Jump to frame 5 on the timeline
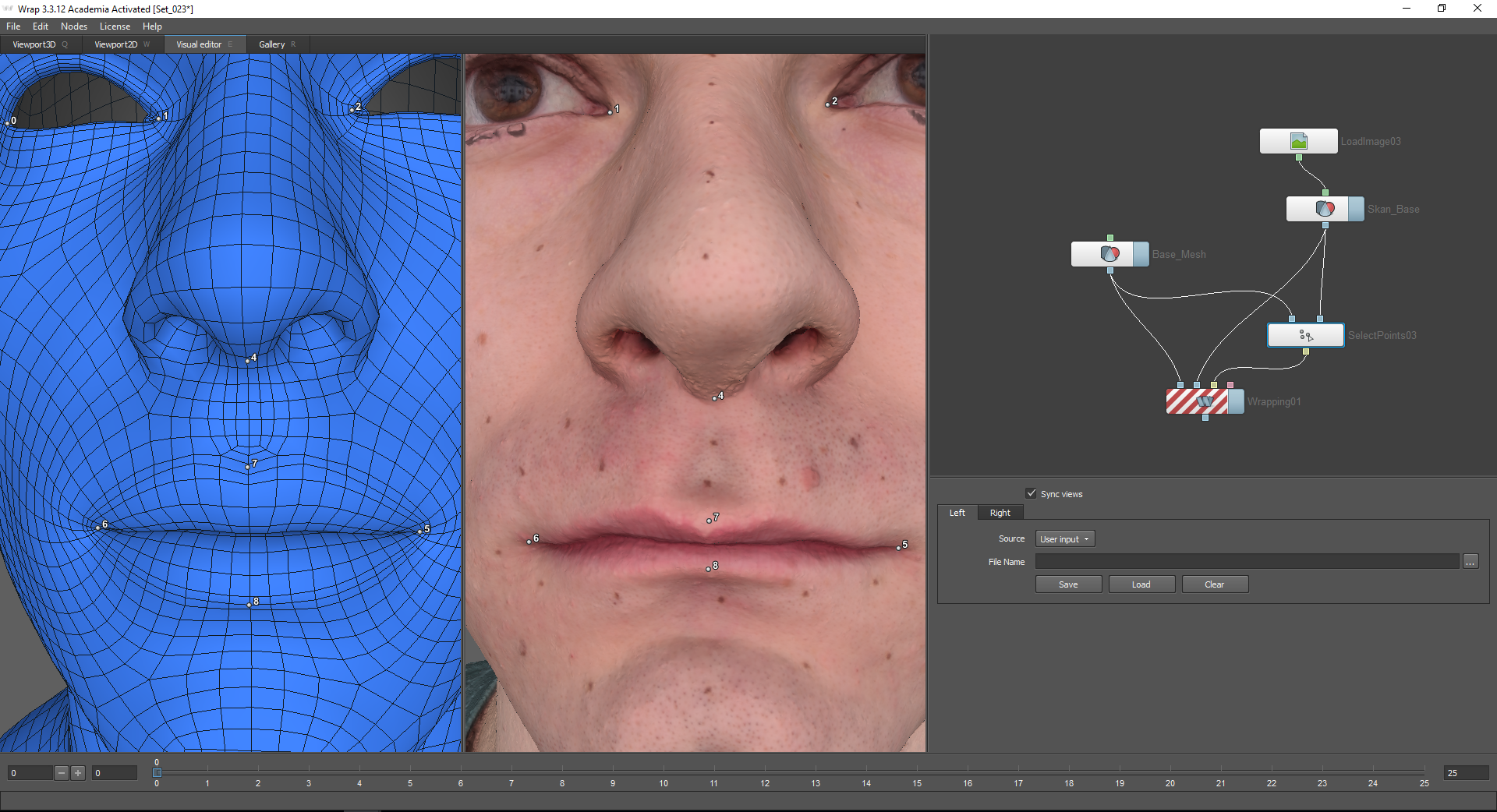 410,783
